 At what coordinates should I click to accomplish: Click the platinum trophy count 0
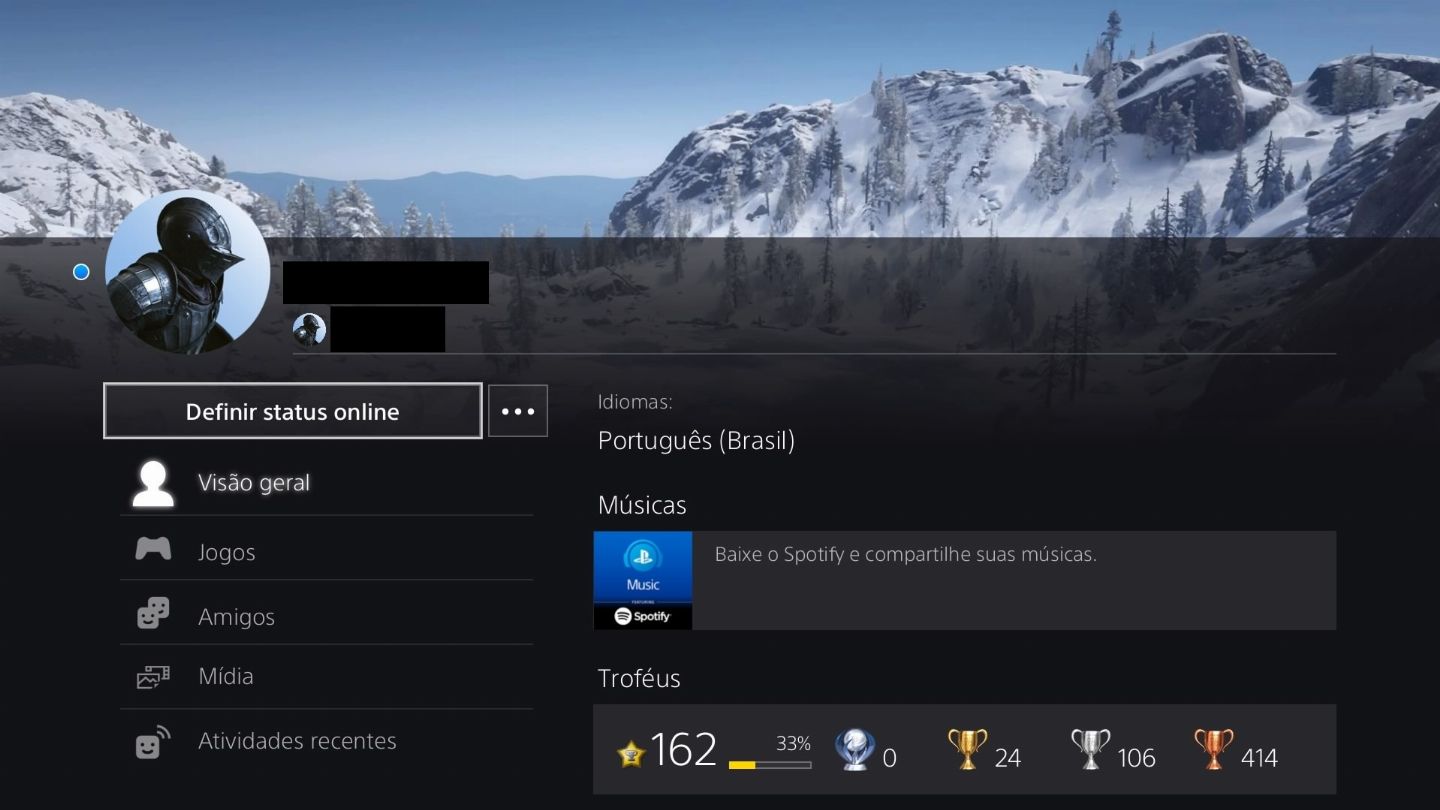(890, 758)
